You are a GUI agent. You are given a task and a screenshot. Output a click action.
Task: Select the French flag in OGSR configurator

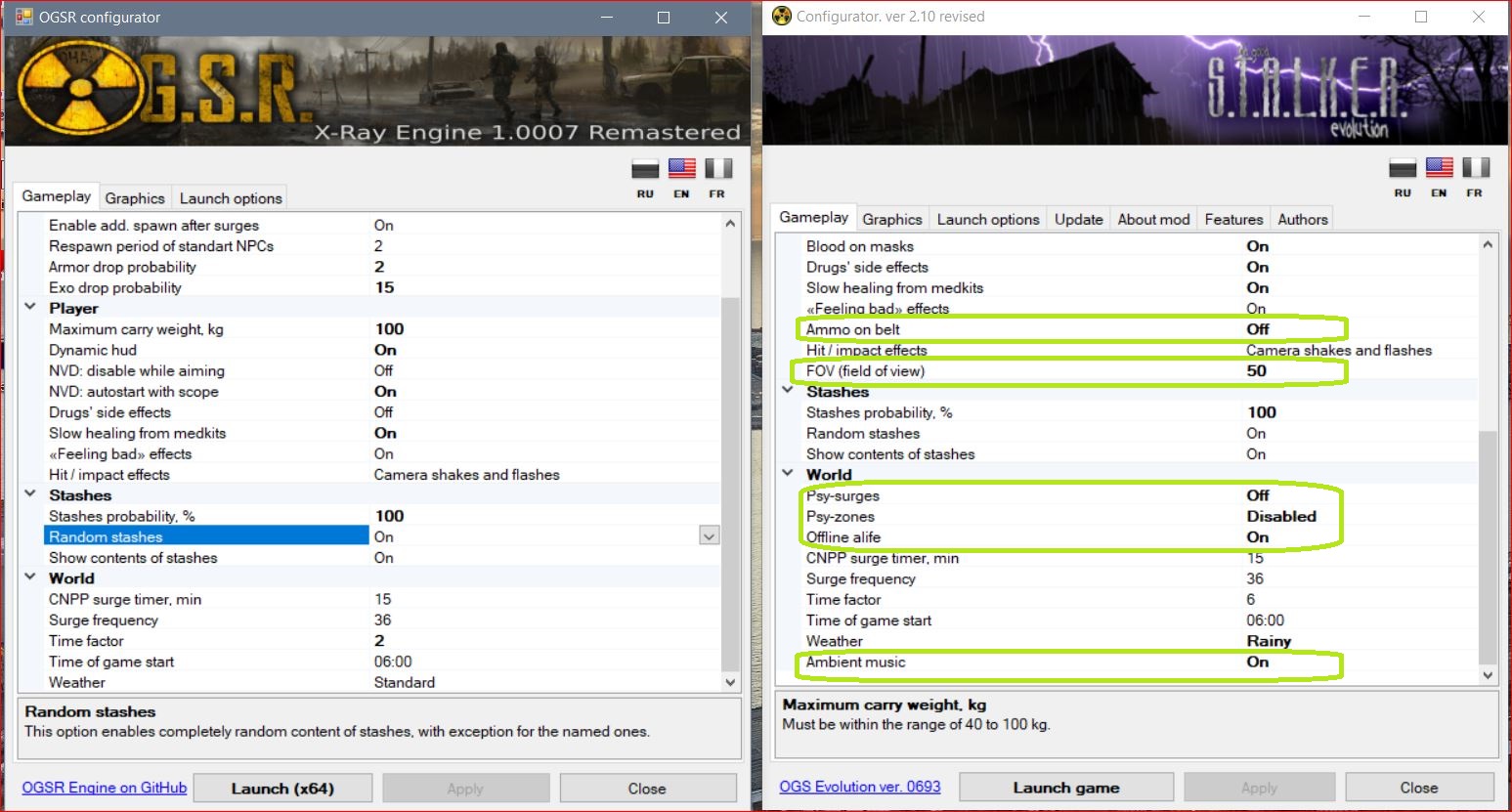(718, 168)
